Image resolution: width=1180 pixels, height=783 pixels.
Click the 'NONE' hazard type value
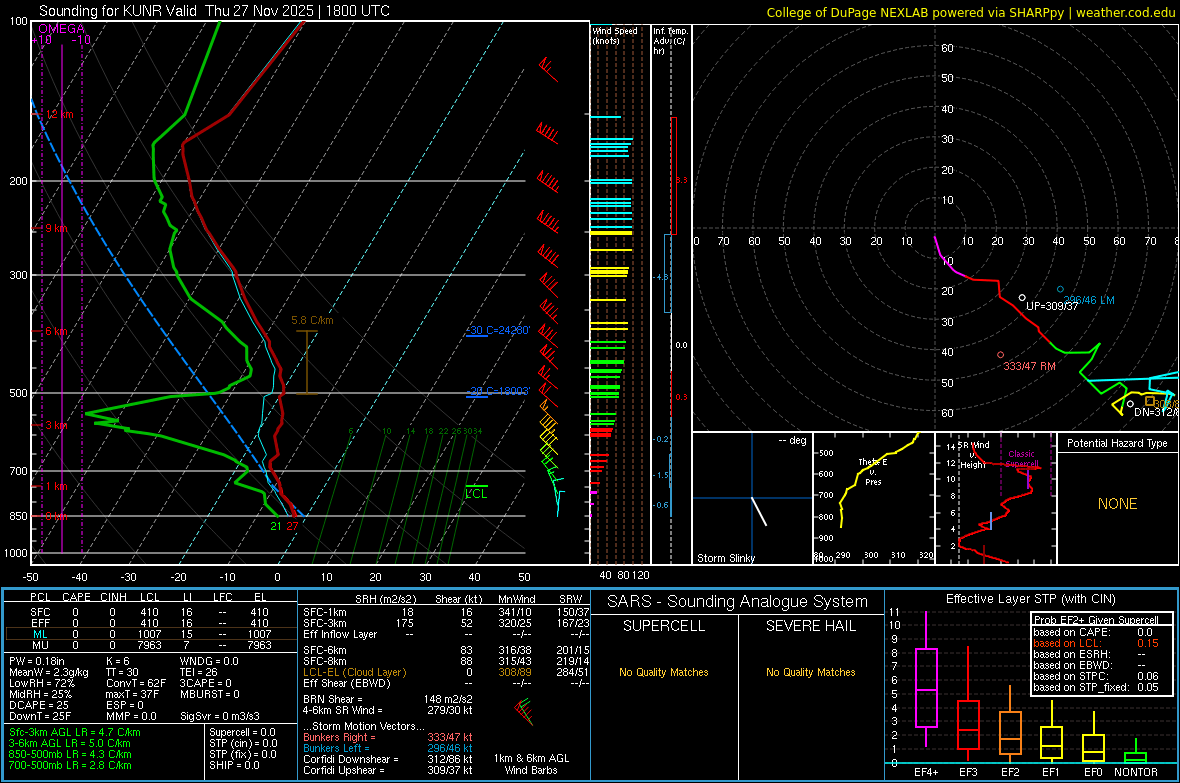[x=1117, y=504]
